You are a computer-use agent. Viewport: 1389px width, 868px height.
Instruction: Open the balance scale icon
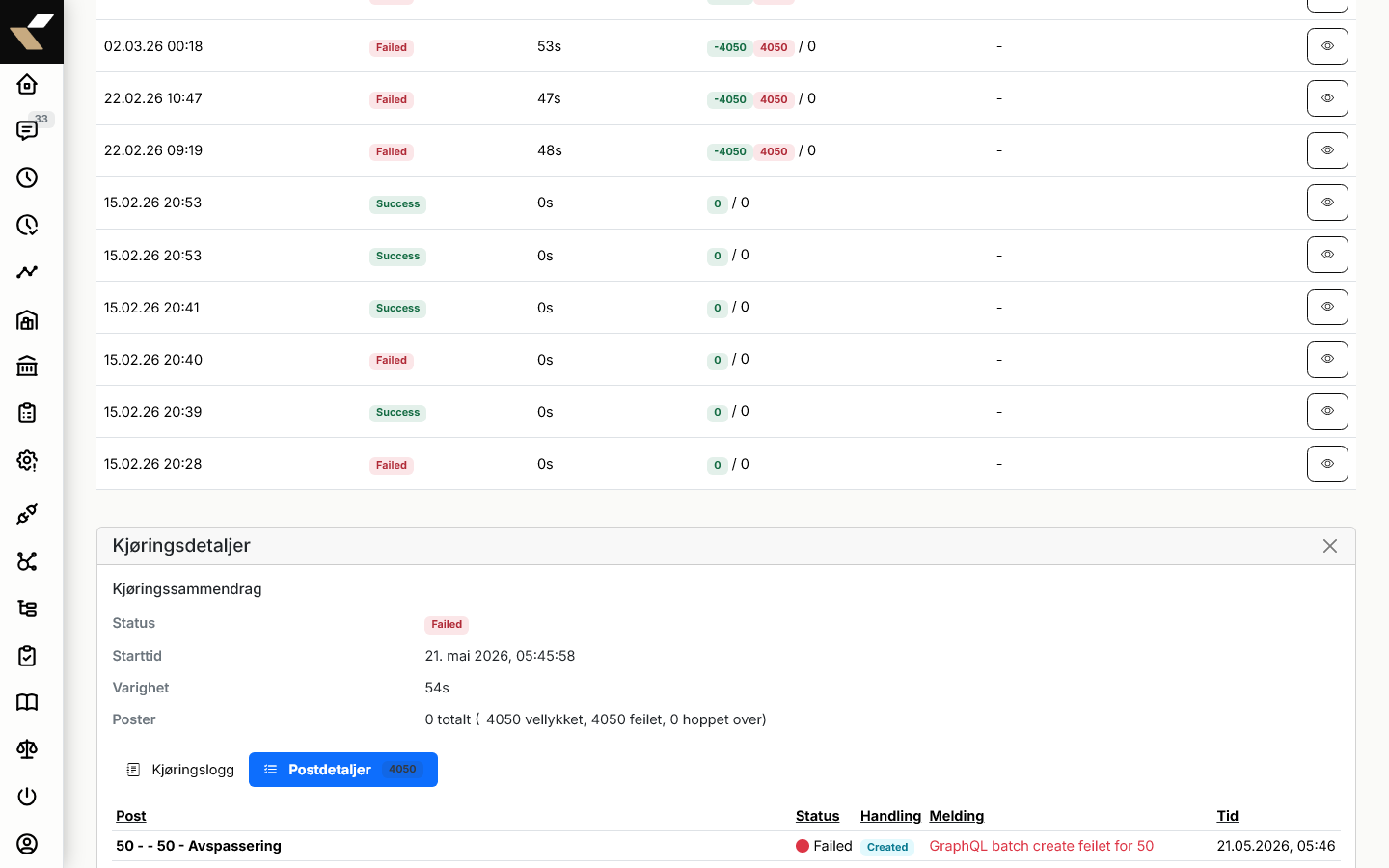27,749
